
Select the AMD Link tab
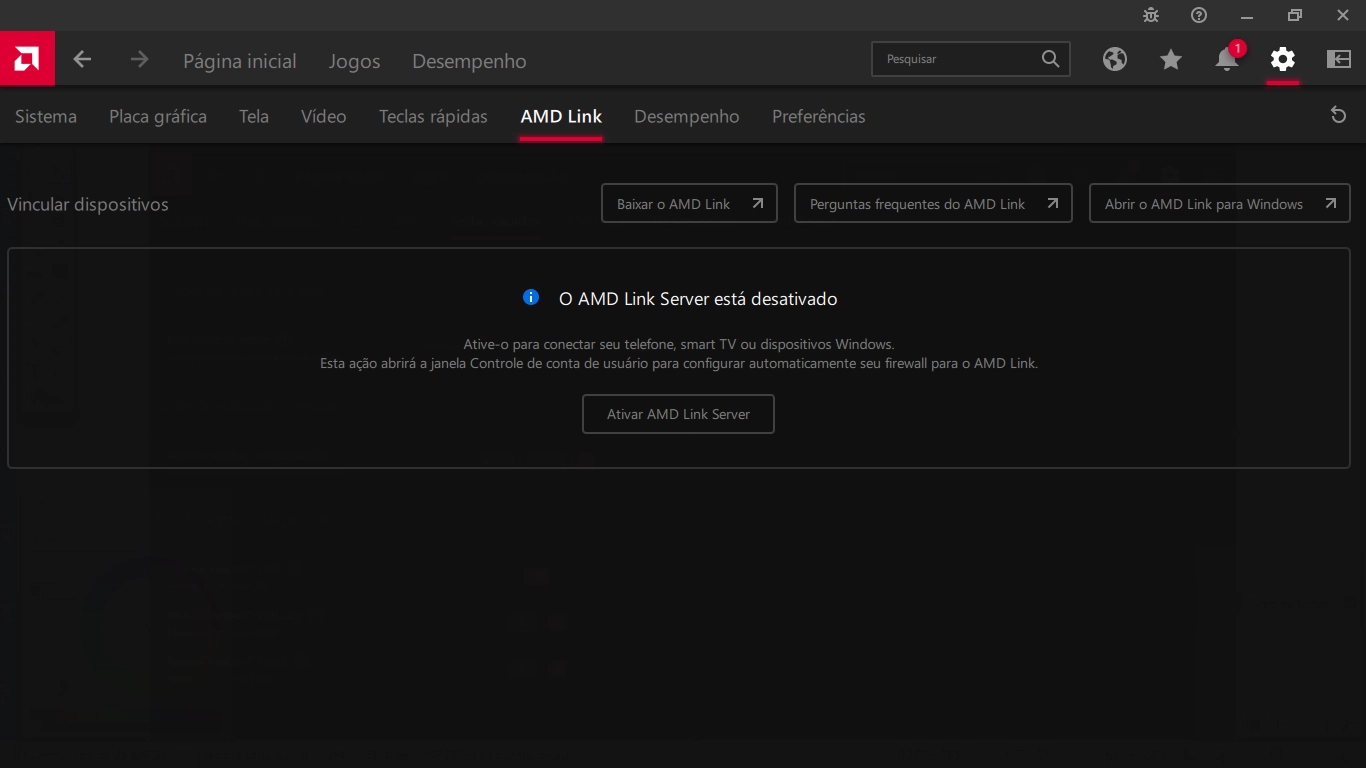561,116
